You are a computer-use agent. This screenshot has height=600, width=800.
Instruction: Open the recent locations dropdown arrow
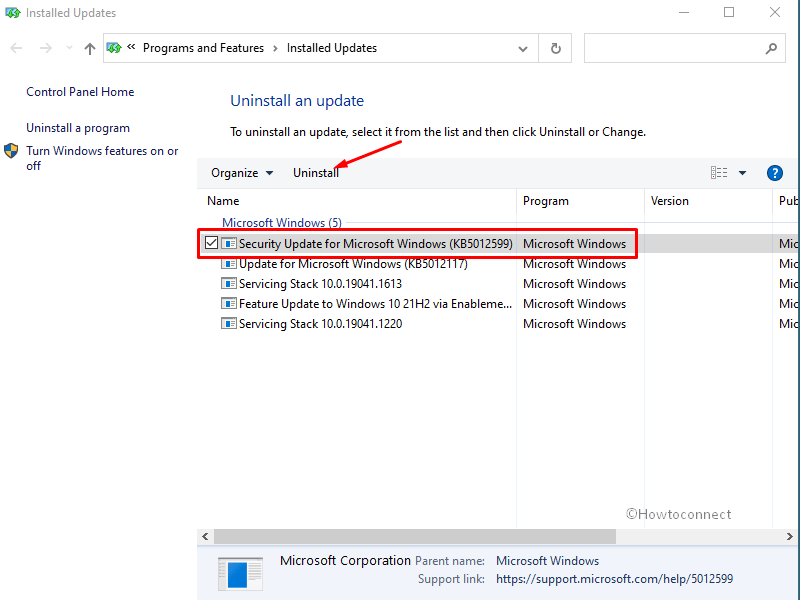tap(69, 48)
